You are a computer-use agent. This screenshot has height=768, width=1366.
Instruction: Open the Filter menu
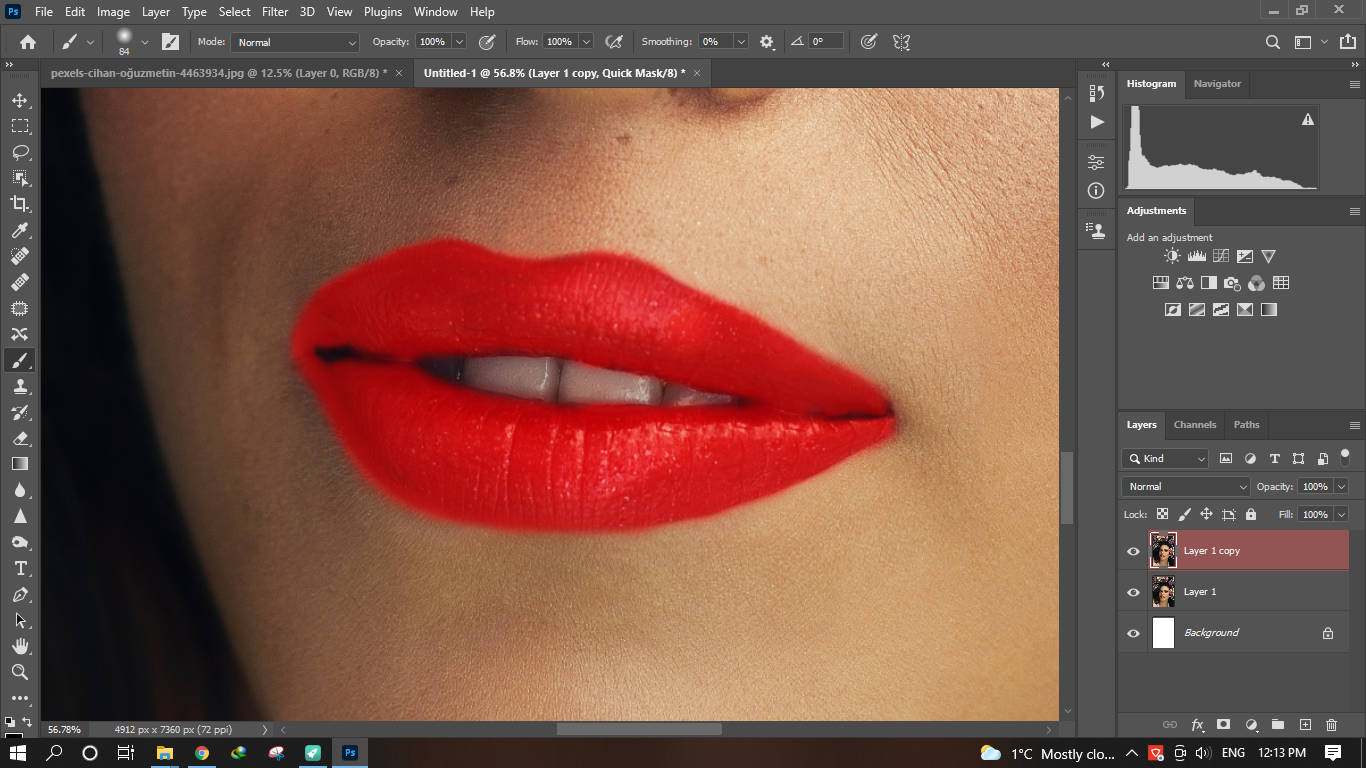pyautogui.click(x=275, y=12)
